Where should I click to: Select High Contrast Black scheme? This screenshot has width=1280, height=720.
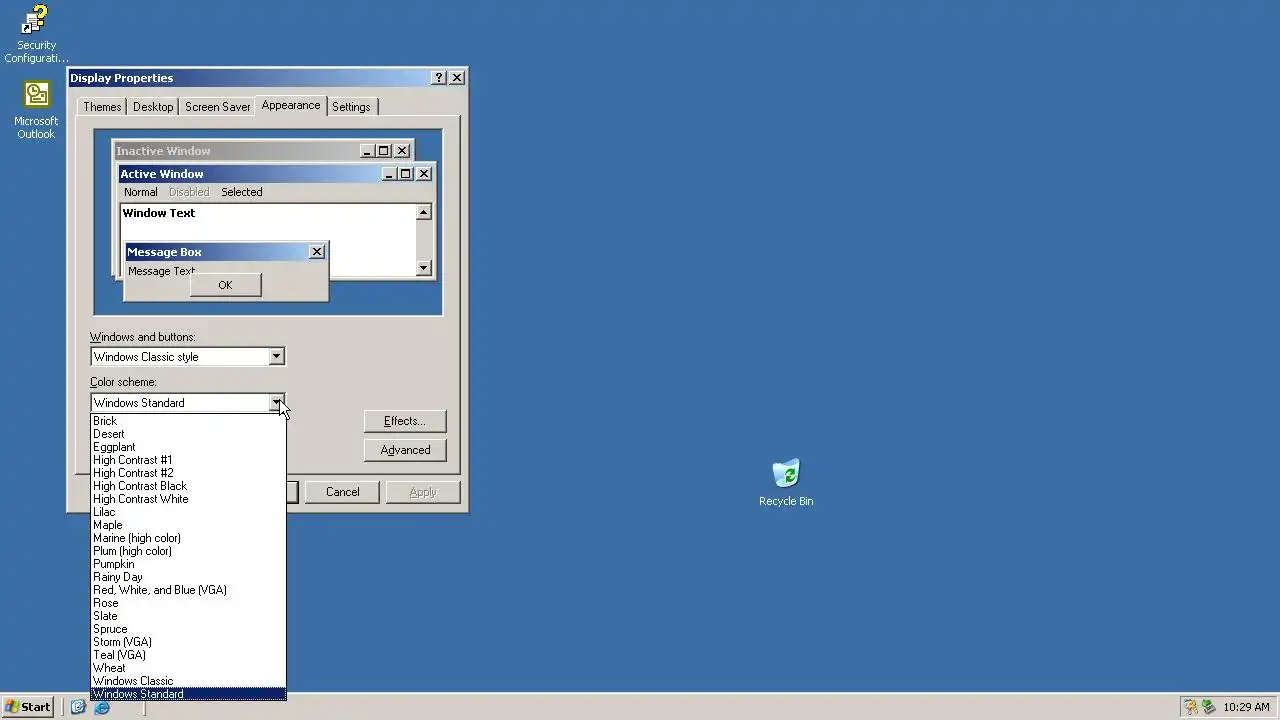[x=188, y=486]
